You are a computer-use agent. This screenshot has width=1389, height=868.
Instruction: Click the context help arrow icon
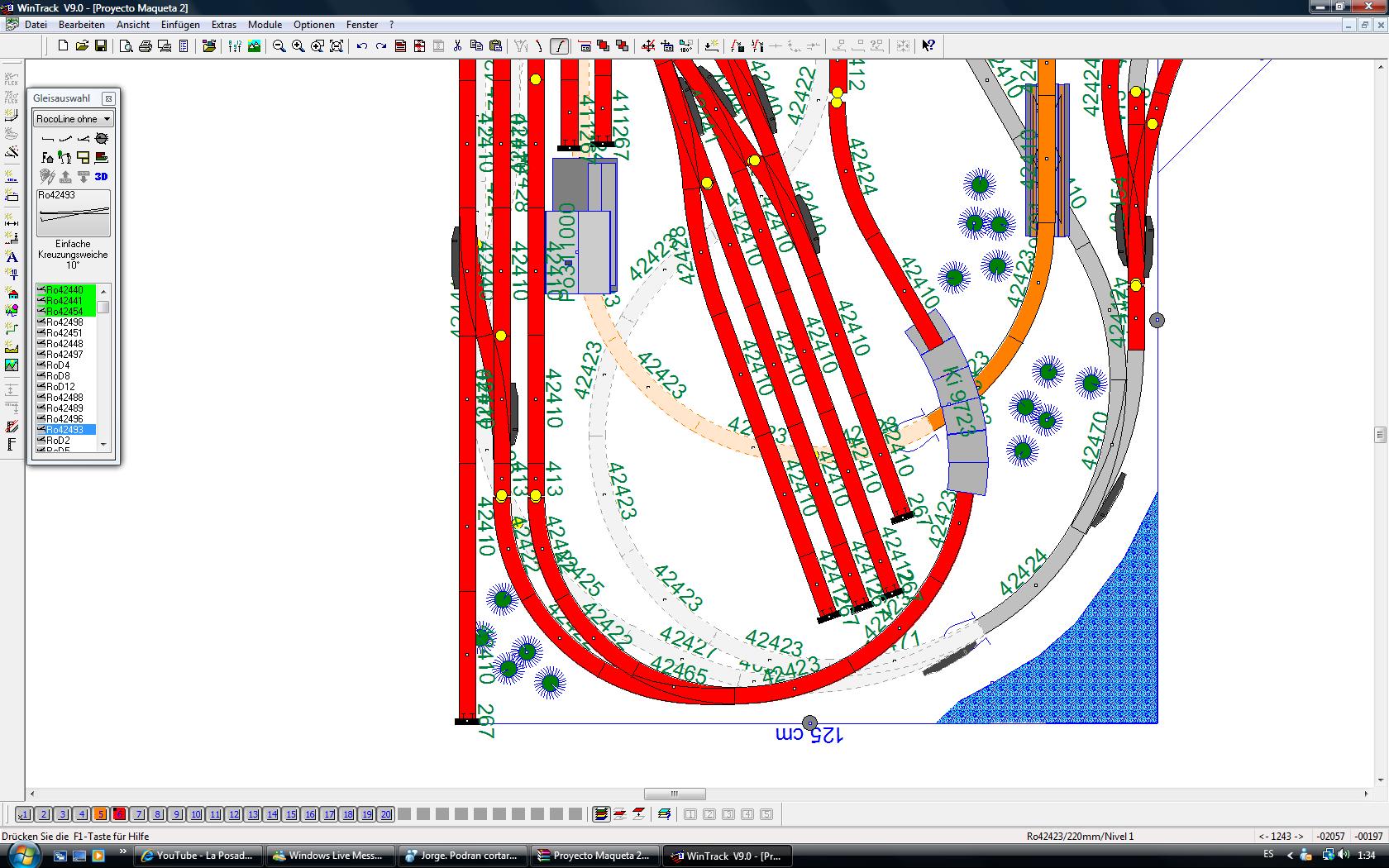(928, 46)
